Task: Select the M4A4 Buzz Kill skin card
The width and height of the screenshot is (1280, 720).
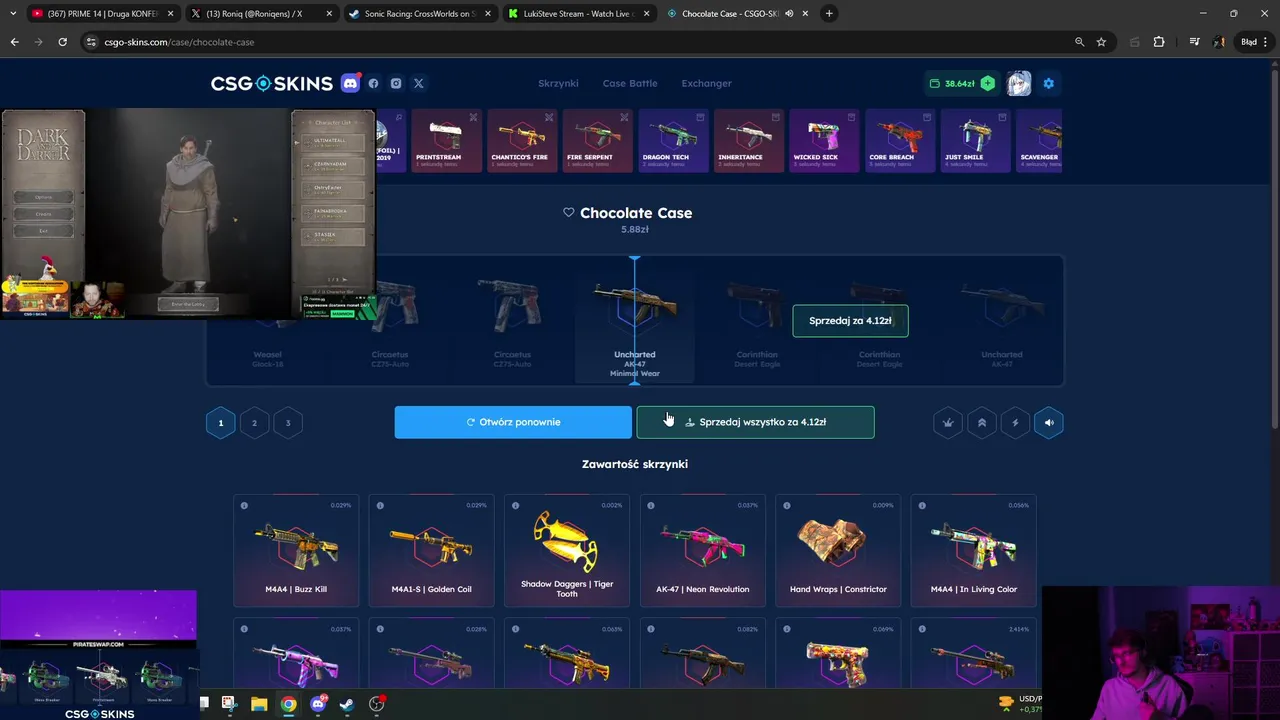Action: [296, 551]
